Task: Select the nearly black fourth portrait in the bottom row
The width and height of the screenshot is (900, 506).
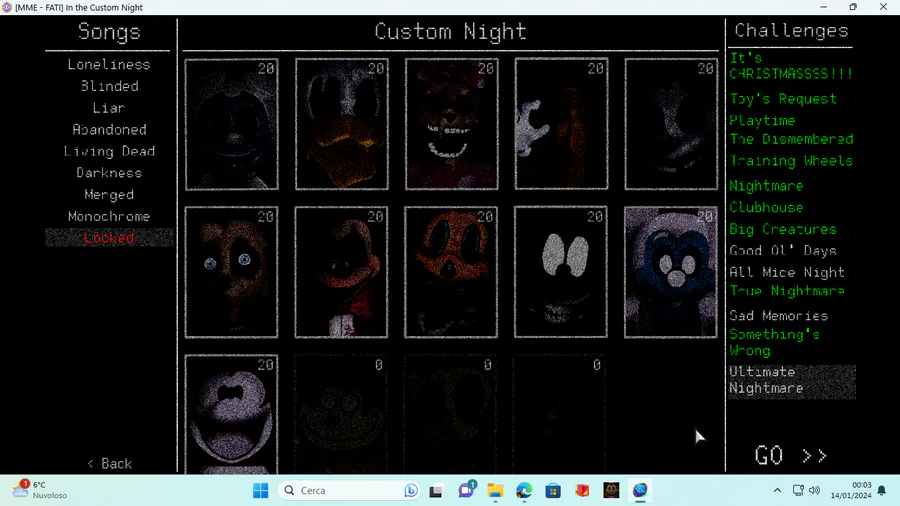Action: (561, 414)
